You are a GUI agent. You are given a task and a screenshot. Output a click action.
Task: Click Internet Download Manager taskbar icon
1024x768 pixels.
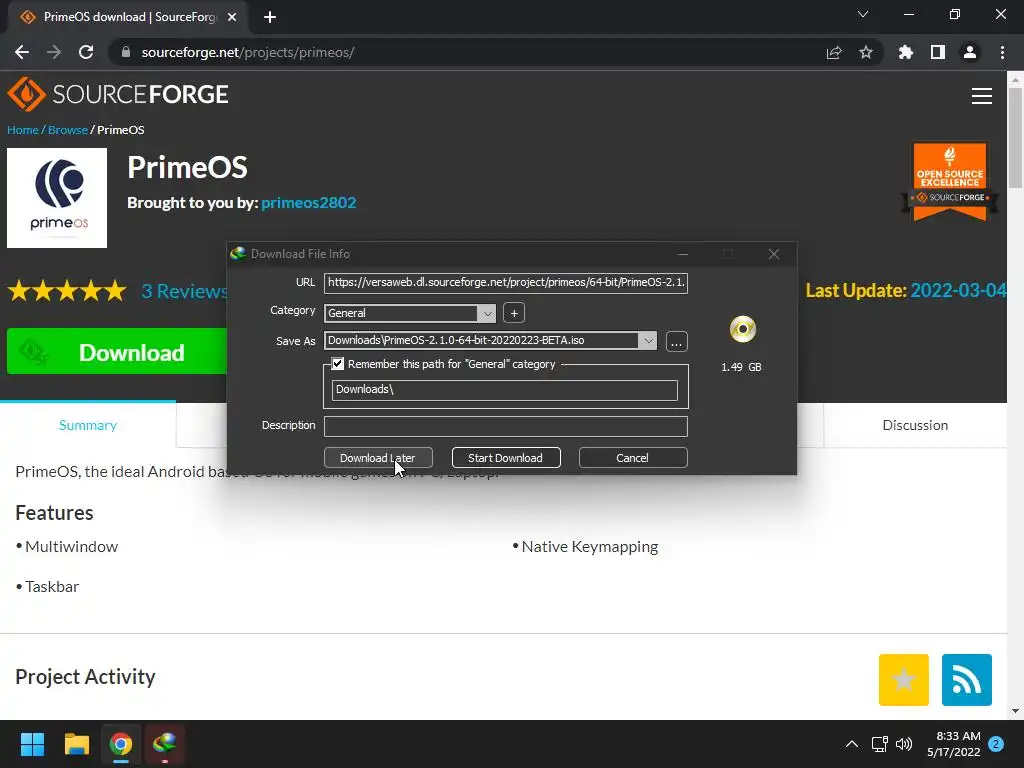[x=165, y=744]
